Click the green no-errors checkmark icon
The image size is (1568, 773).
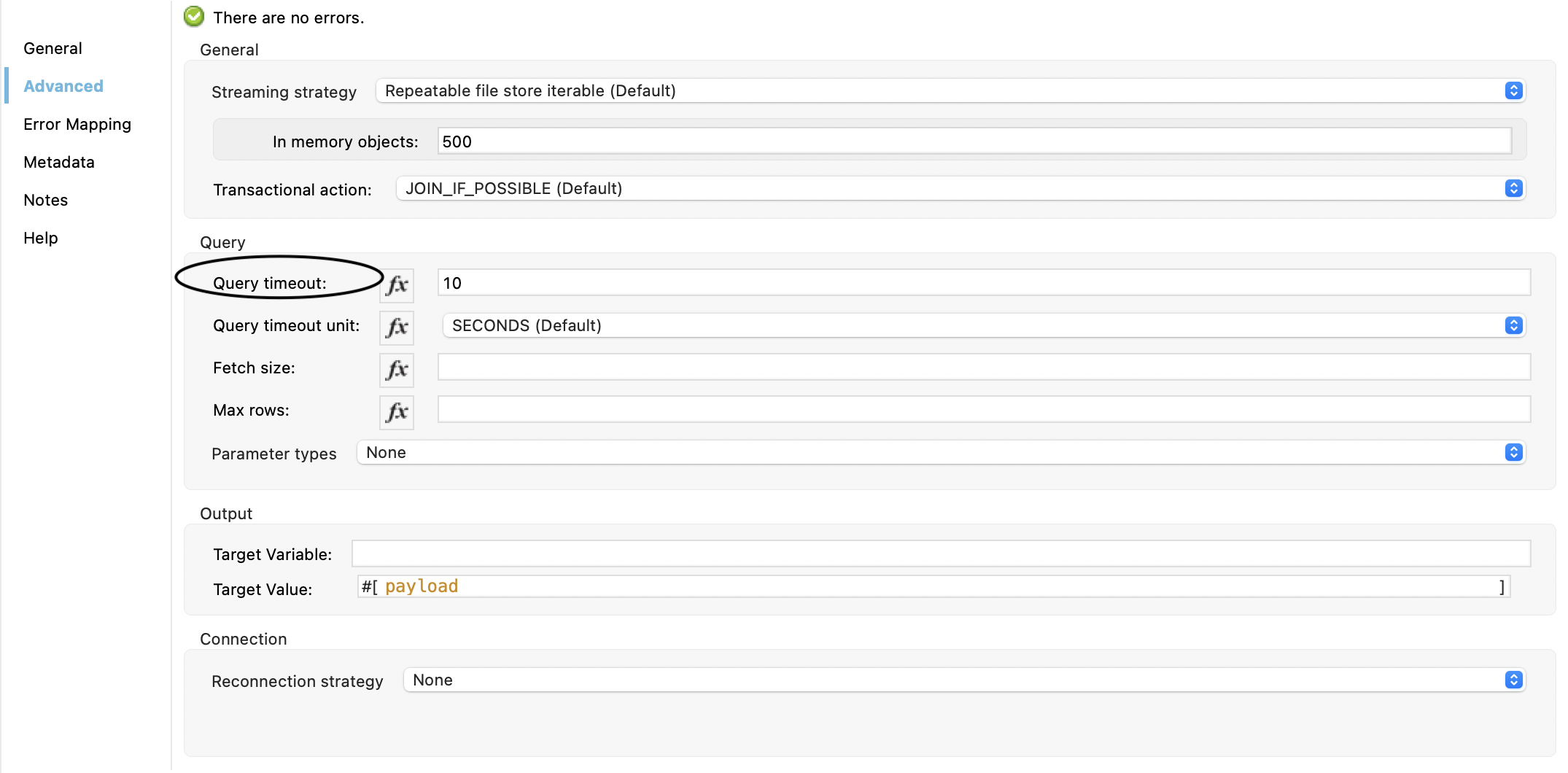point(194,17)
